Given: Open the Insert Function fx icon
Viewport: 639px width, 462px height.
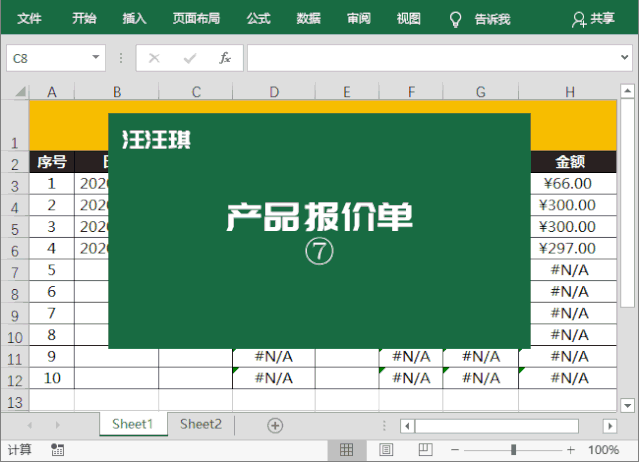Looking at the screenshot, I should [x=225, y=58].
